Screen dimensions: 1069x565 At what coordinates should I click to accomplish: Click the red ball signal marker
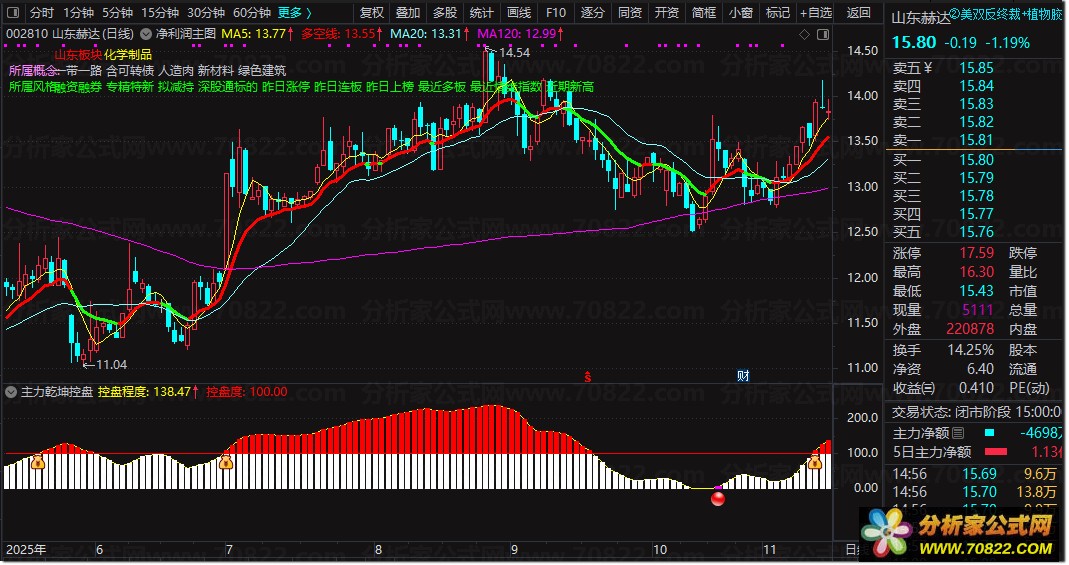[x=718, y=498]
